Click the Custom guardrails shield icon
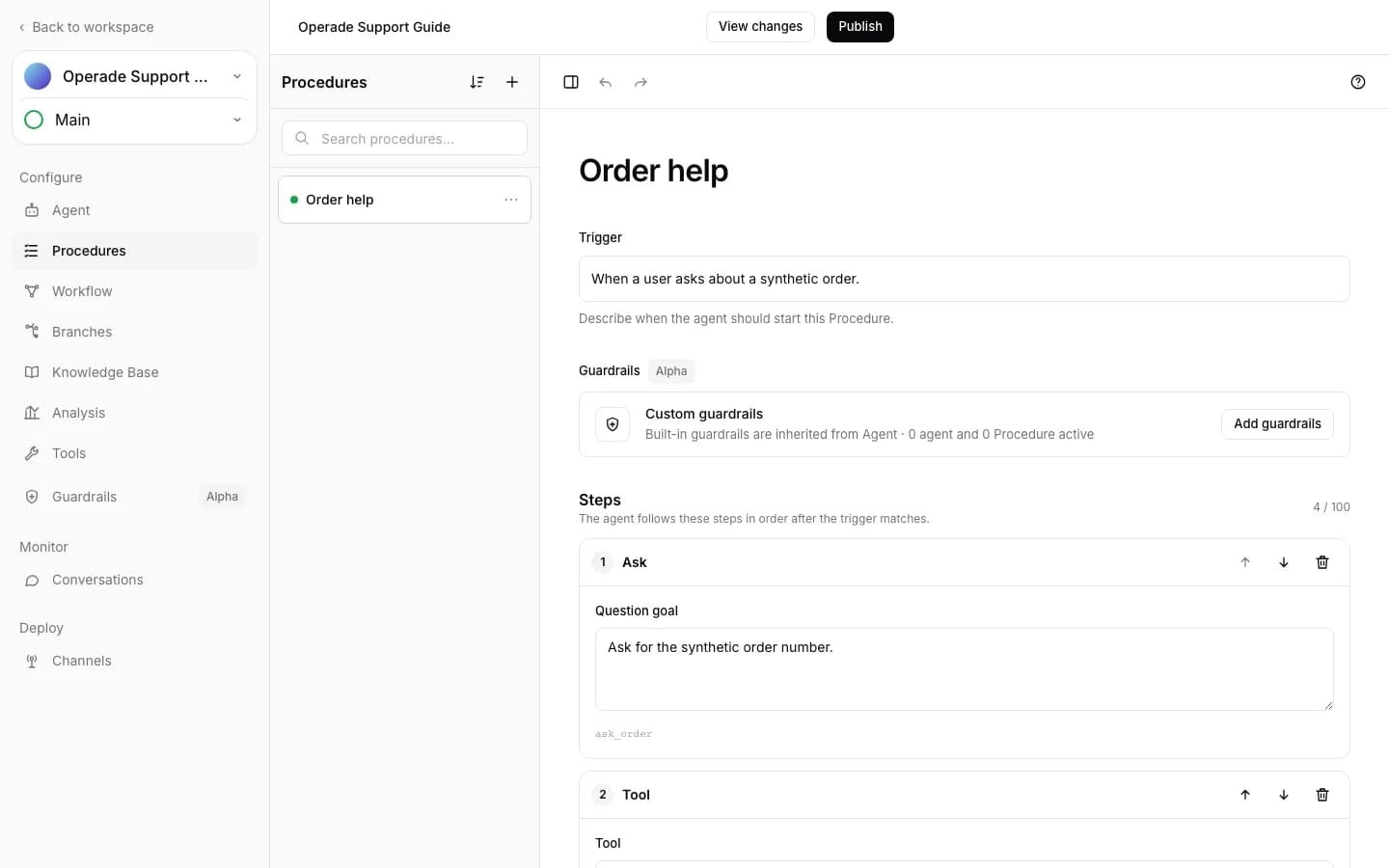This screenshot has width=1389, height=868. pyautogui.click(x=613, y=424)
